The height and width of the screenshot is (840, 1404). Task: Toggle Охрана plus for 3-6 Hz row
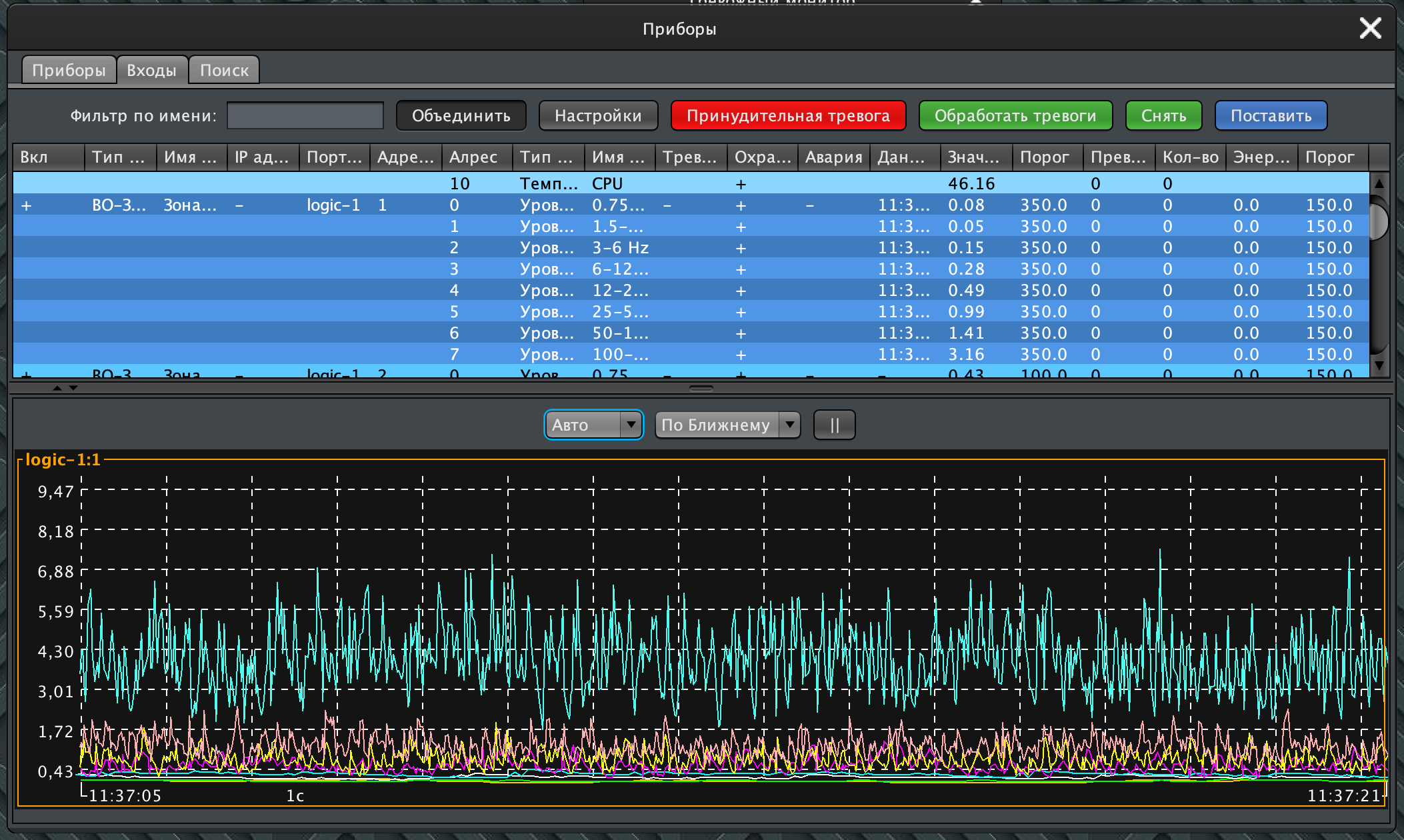(x=741, y=248)
